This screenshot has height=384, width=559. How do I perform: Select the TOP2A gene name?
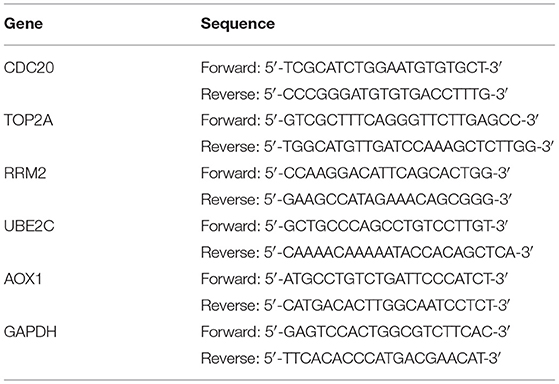tap(29, 120)
